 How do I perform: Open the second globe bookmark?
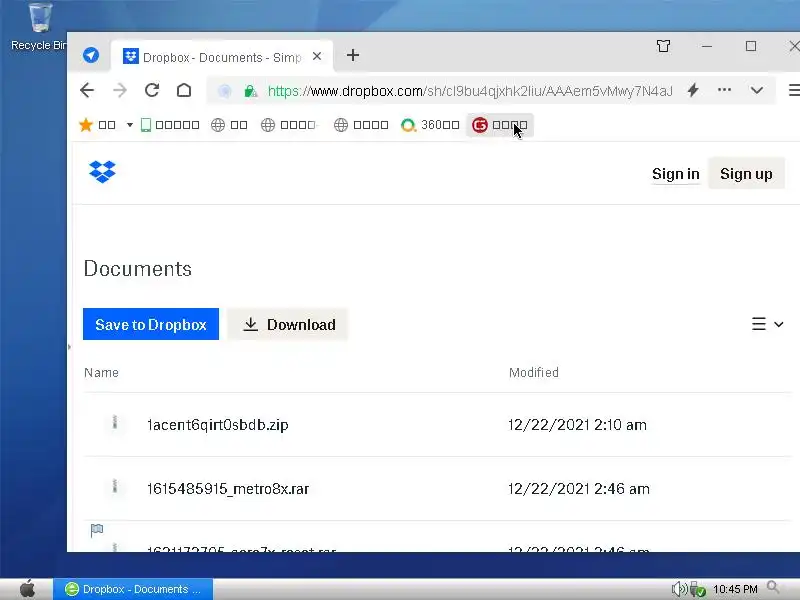click(289, 125)
